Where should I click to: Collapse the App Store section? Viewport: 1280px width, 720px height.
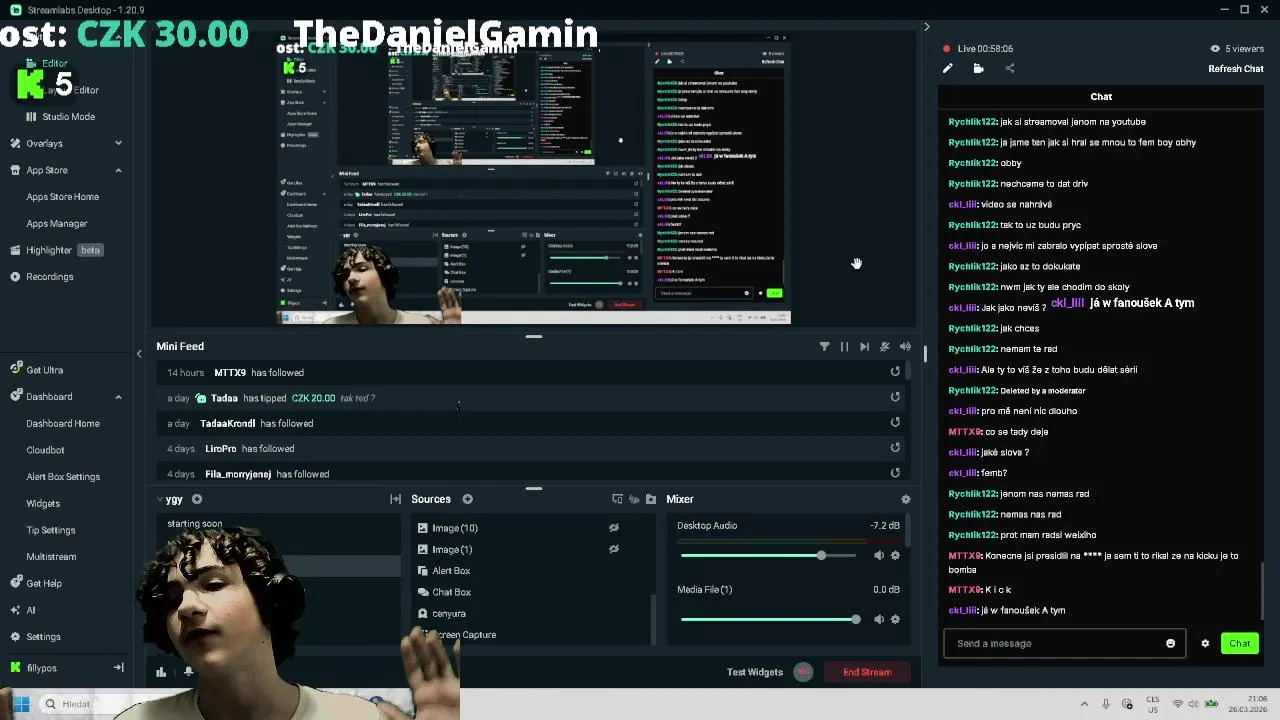pyautogui.click(x=118, y=170)
